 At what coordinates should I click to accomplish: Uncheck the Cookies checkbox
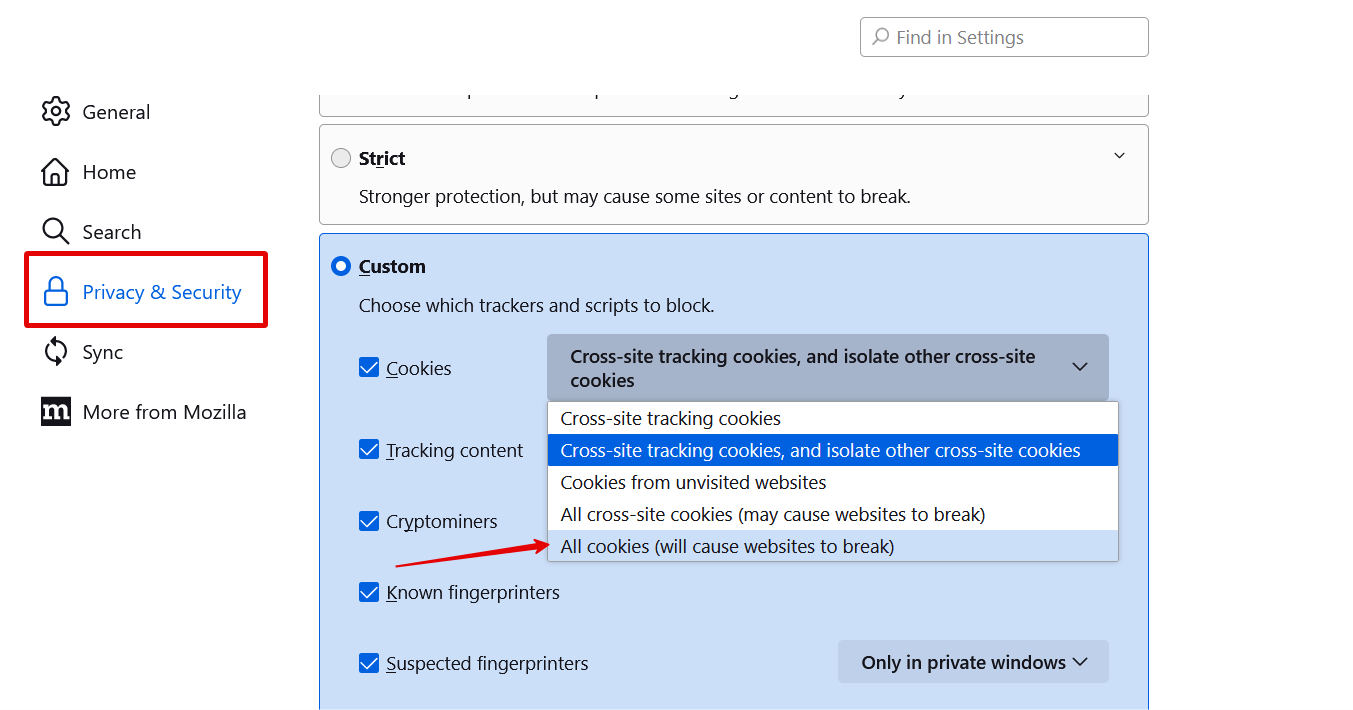[369, 368]
